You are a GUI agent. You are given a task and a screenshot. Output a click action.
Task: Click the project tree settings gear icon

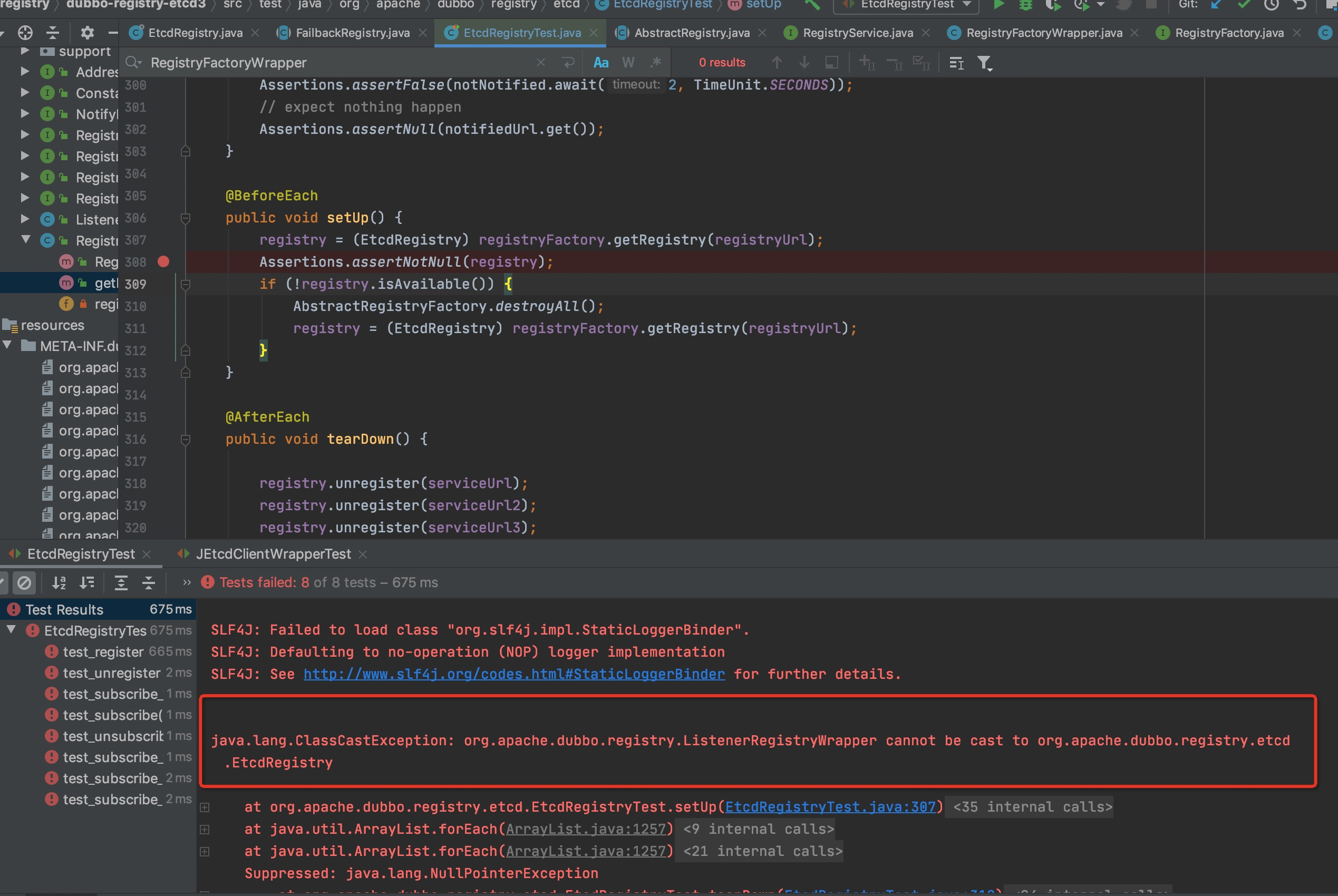pyautogui.click(x=87, y=33)
